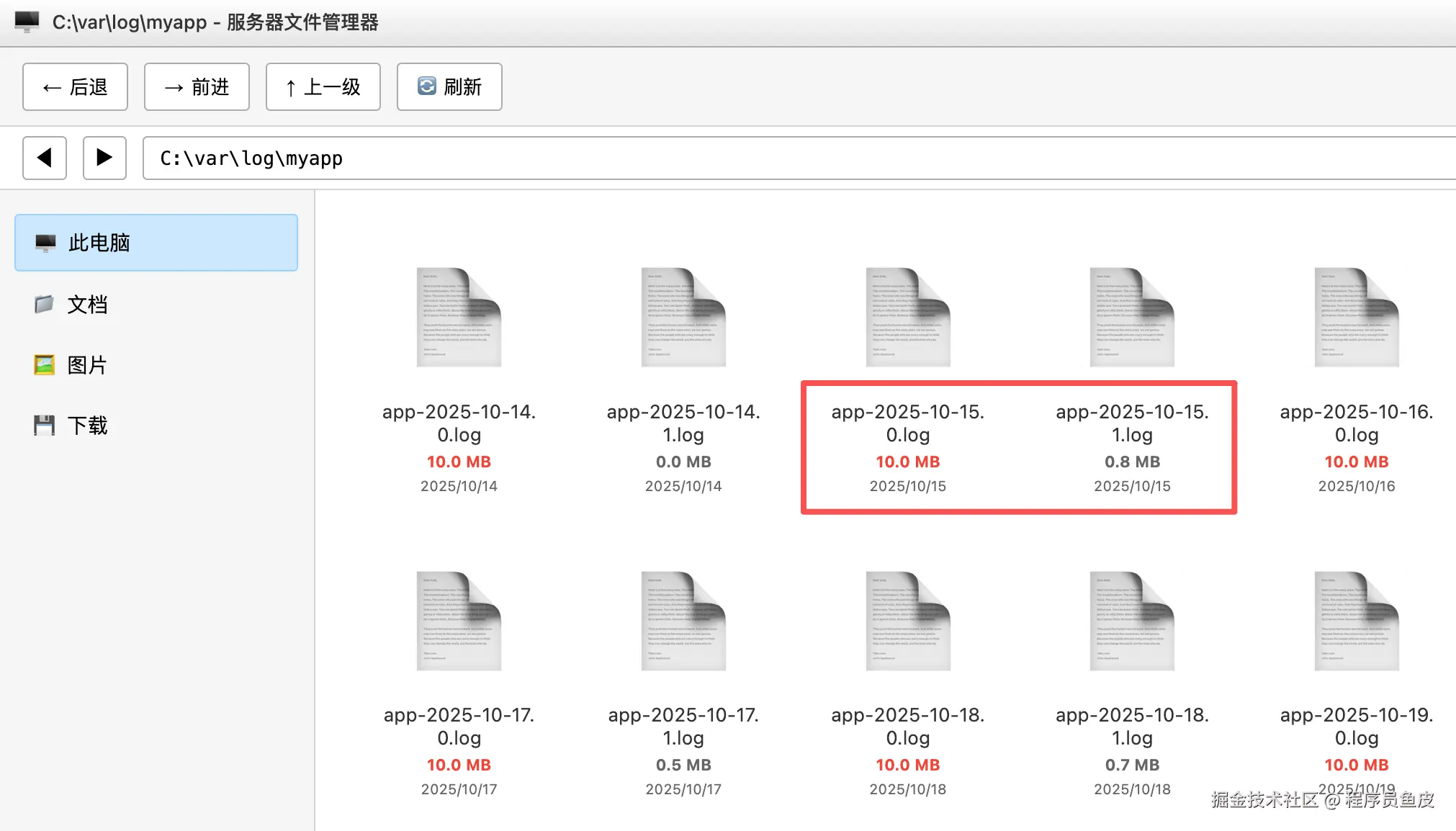The width and height of the screenshot is (1456, 831).
Task: Select the app-2025-10-17.1.log file icon
Action: coord(683,621)
